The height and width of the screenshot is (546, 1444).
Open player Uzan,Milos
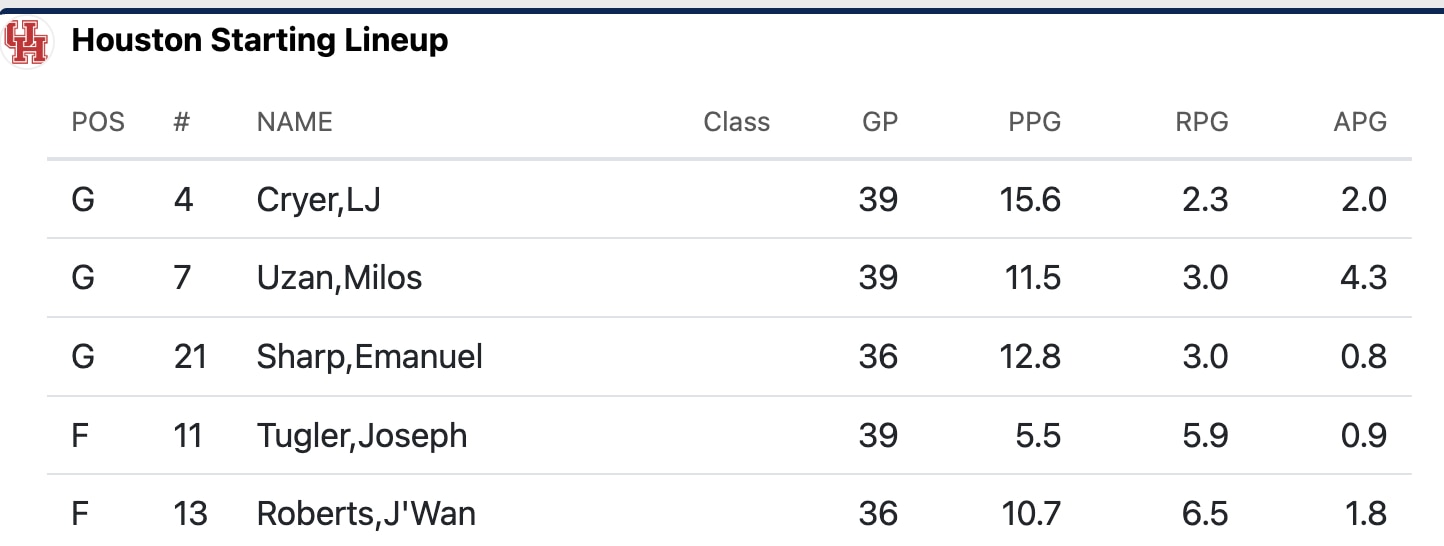coord(339,277)
